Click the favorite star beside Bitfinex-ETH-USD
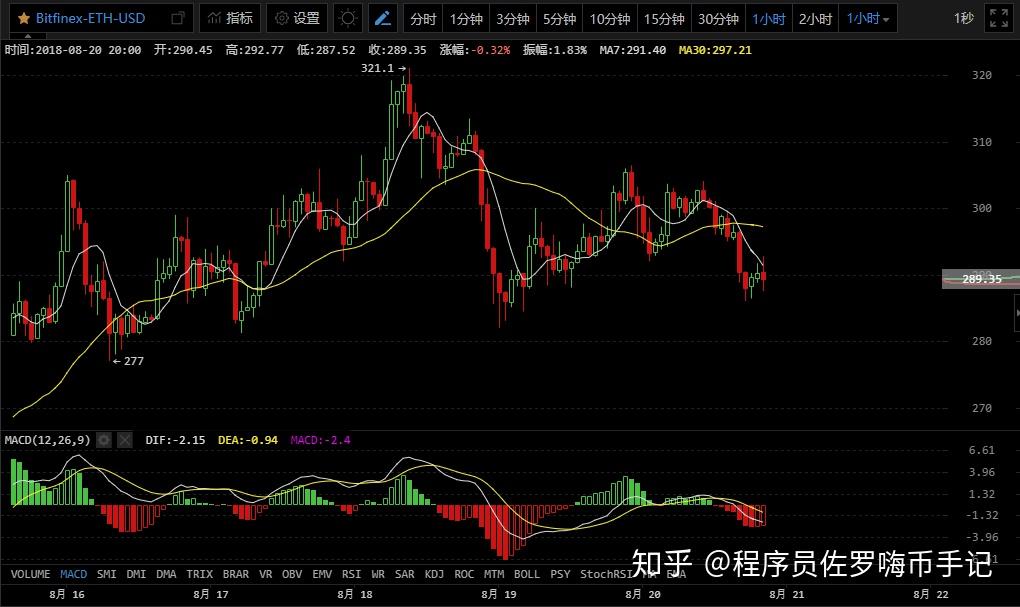The height and width of the screenshot is (607, 1020). pyautogui.click(x=23, y=18)
